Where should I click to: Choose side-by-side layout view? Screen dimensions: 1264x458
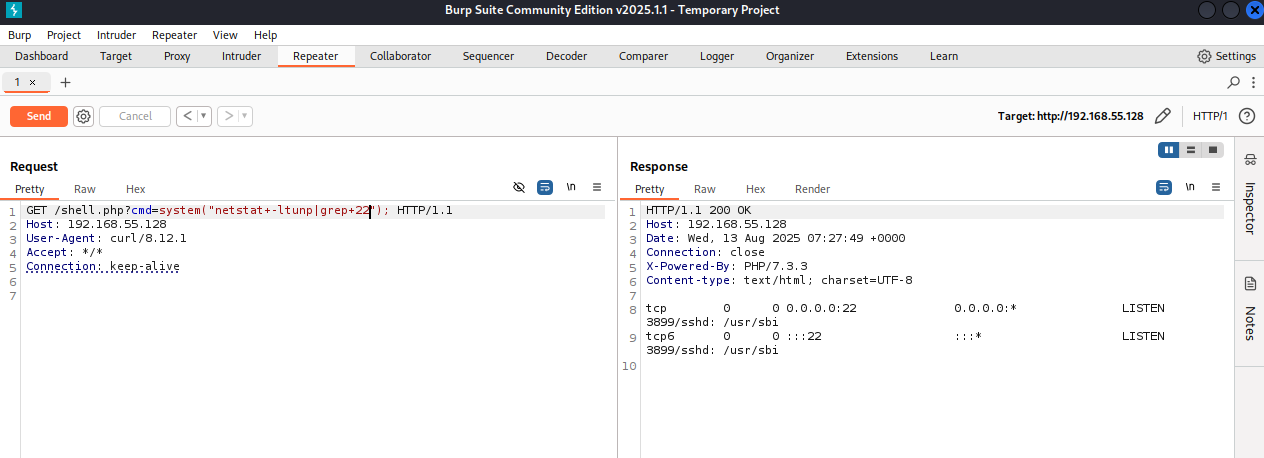[x=1169, y=150]
